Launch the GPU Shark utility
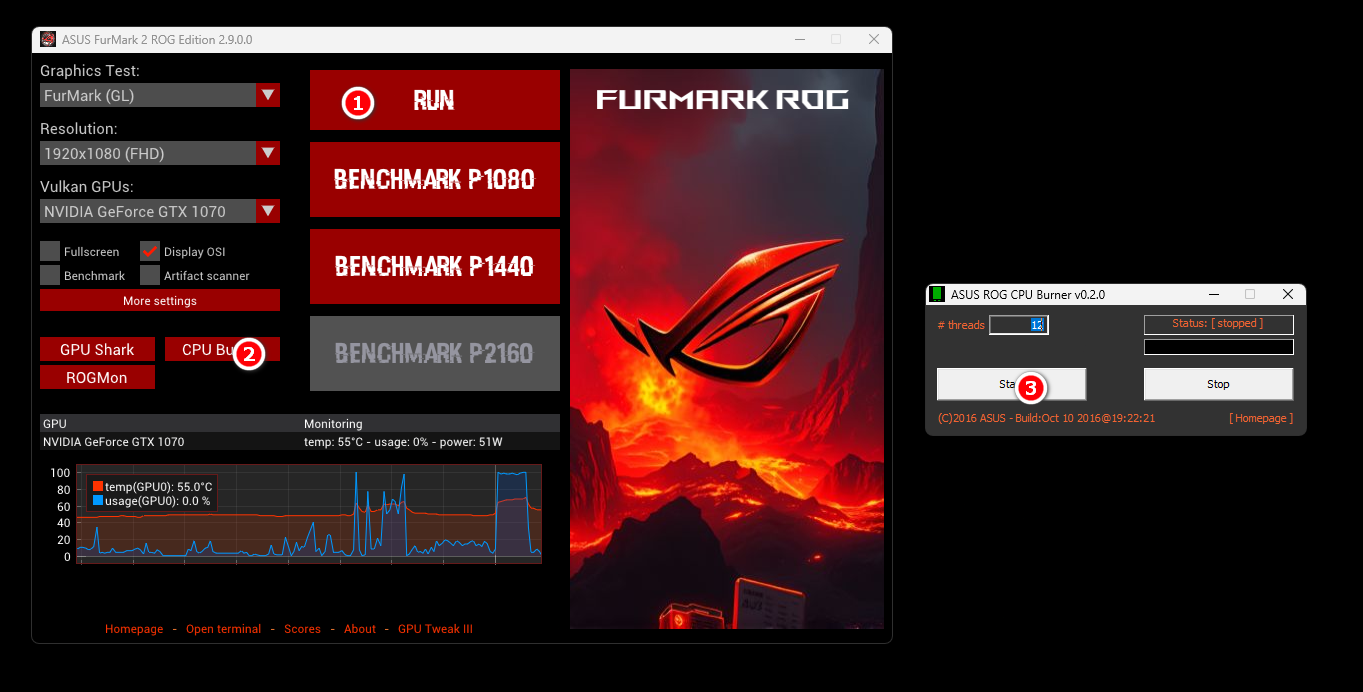This screenshot has height=692, width=1363. [97, 349]
